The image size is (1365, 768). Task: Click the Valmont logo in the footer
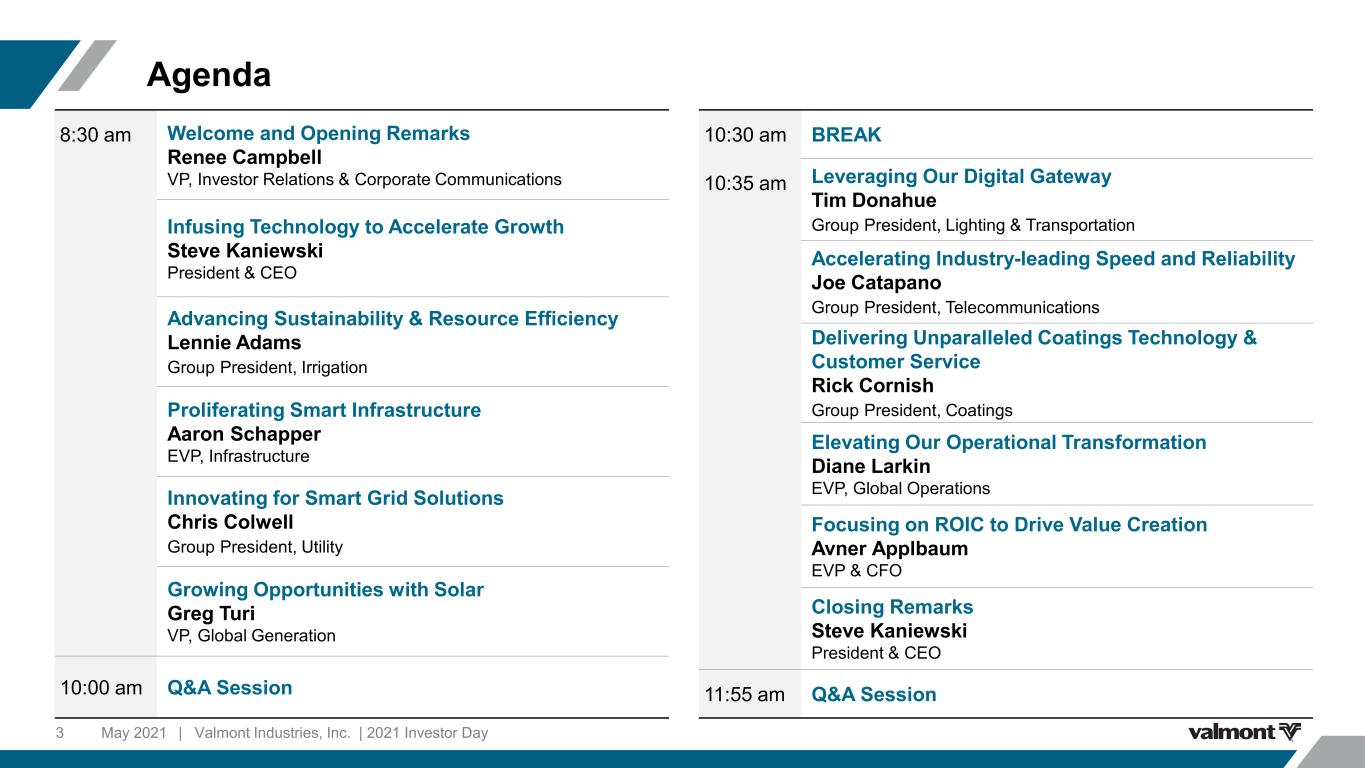[1244, 732]
